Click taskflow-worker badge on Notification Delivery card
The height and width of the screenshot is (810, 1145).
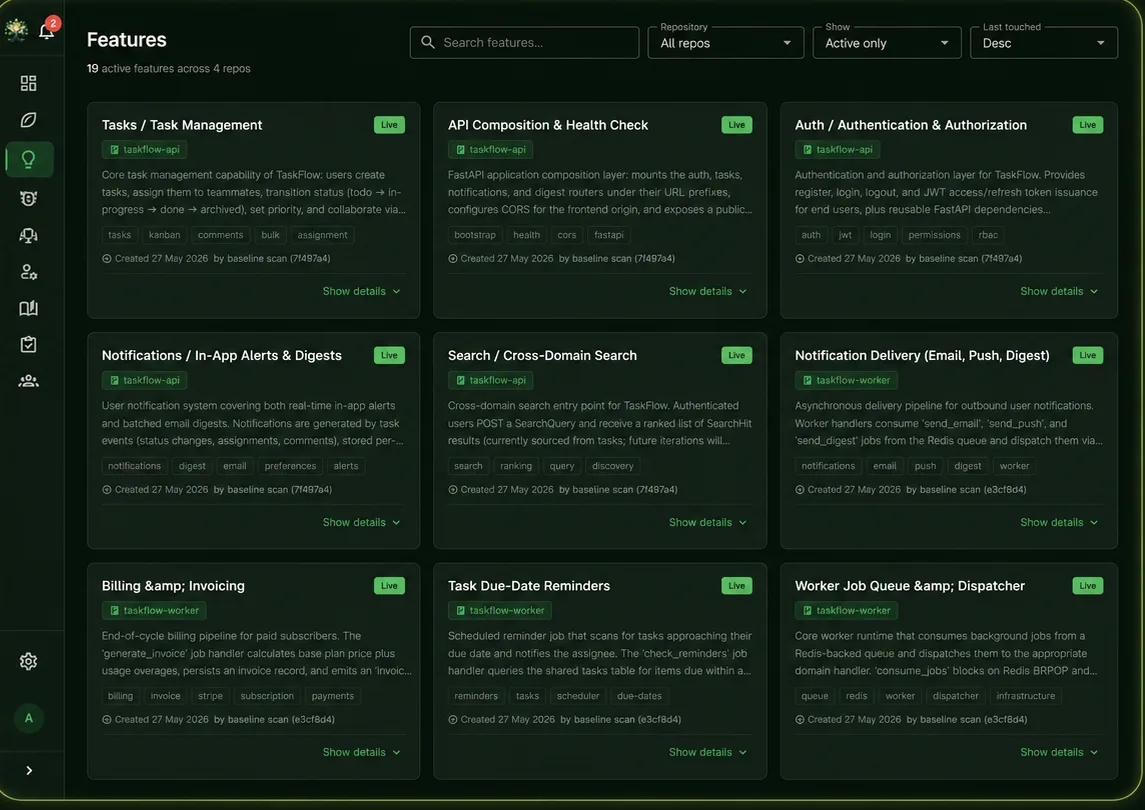[x=846, y=381]
